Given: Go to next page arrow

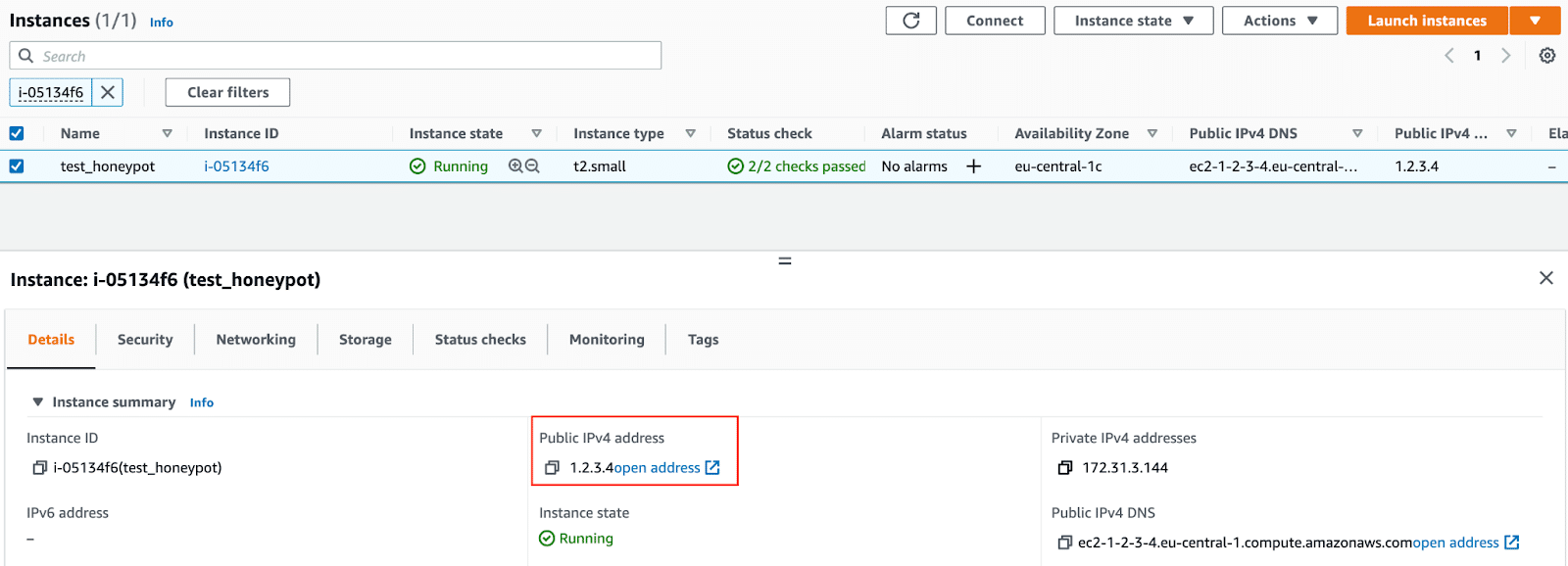Looking at the screenshot, I should (x=1506, y=56).
